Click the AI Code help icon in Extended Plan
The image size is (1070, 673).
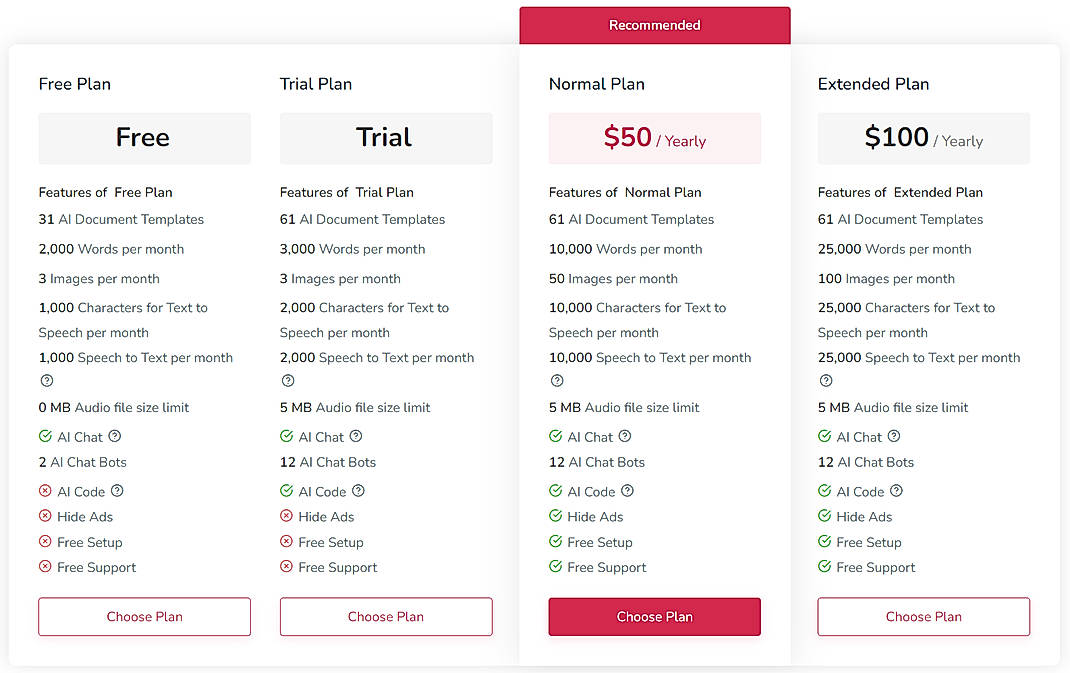tap(894, 491)
